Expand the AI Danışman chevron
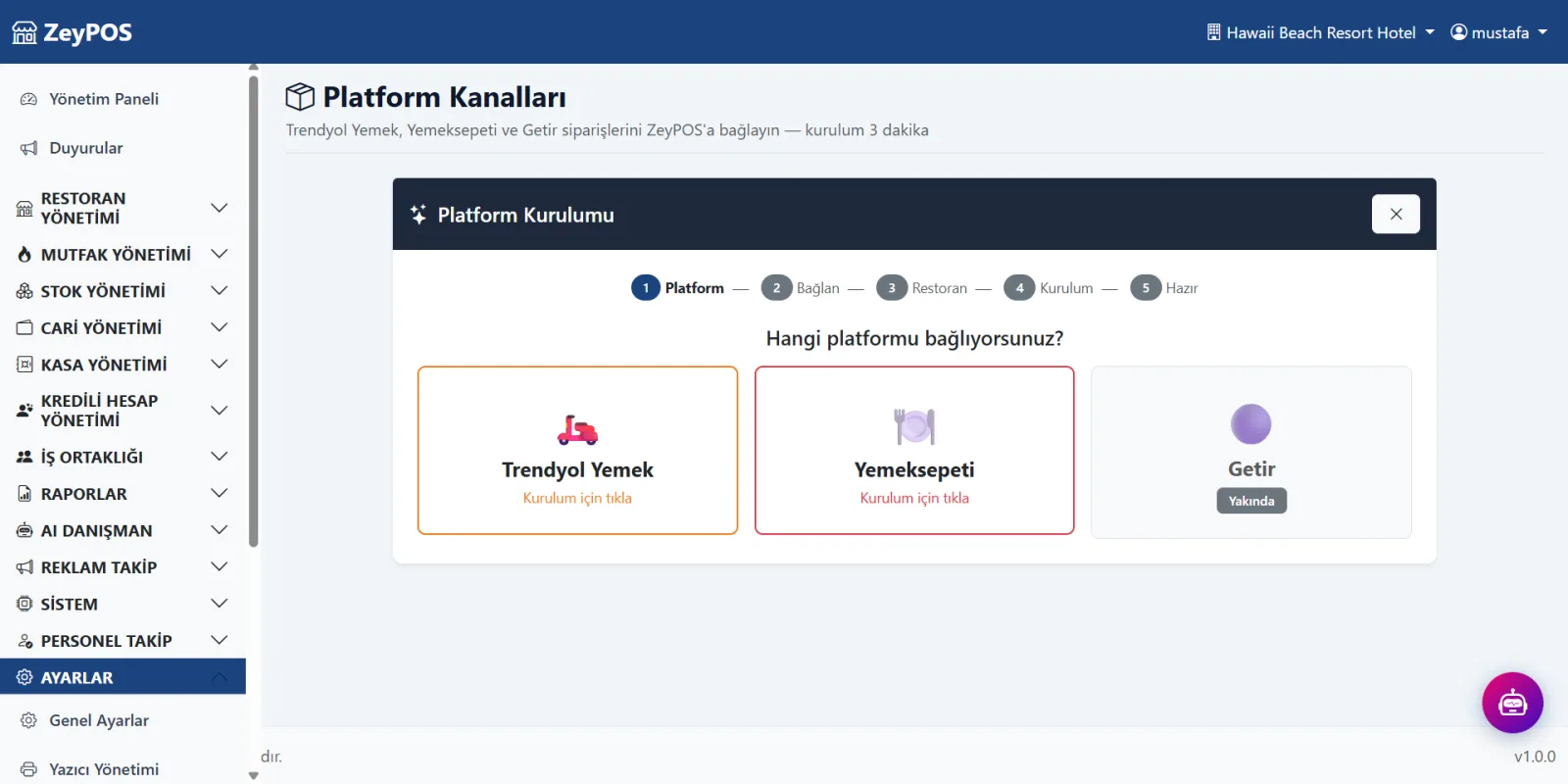Image resolution: width=1568 pixels, height=784 pixels. [x=220, y=530]
